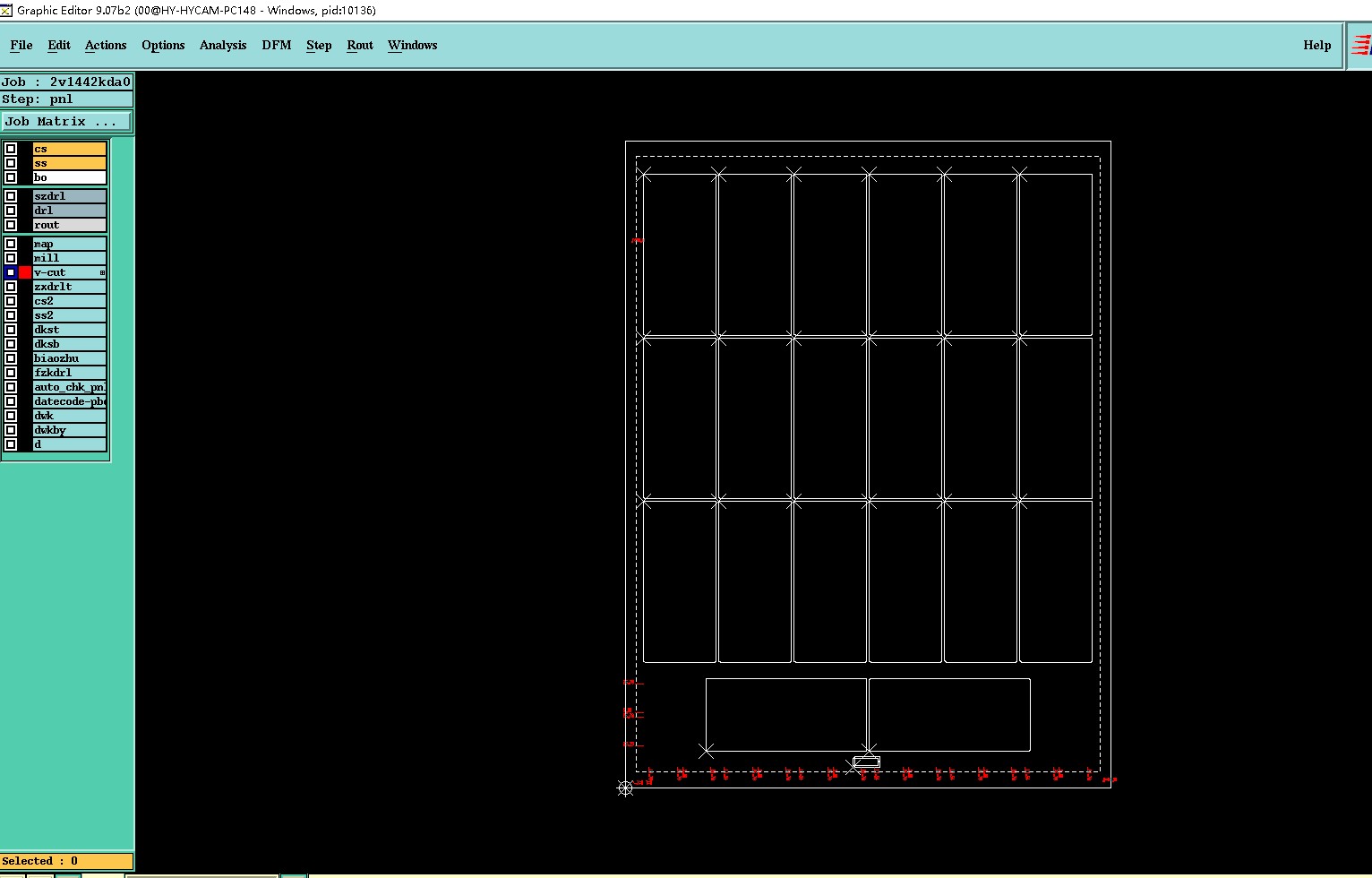Toggle the checkbox for layer auto_chk_pnl
Viewport: 1372px width, 878px height.
pos(11,387)
